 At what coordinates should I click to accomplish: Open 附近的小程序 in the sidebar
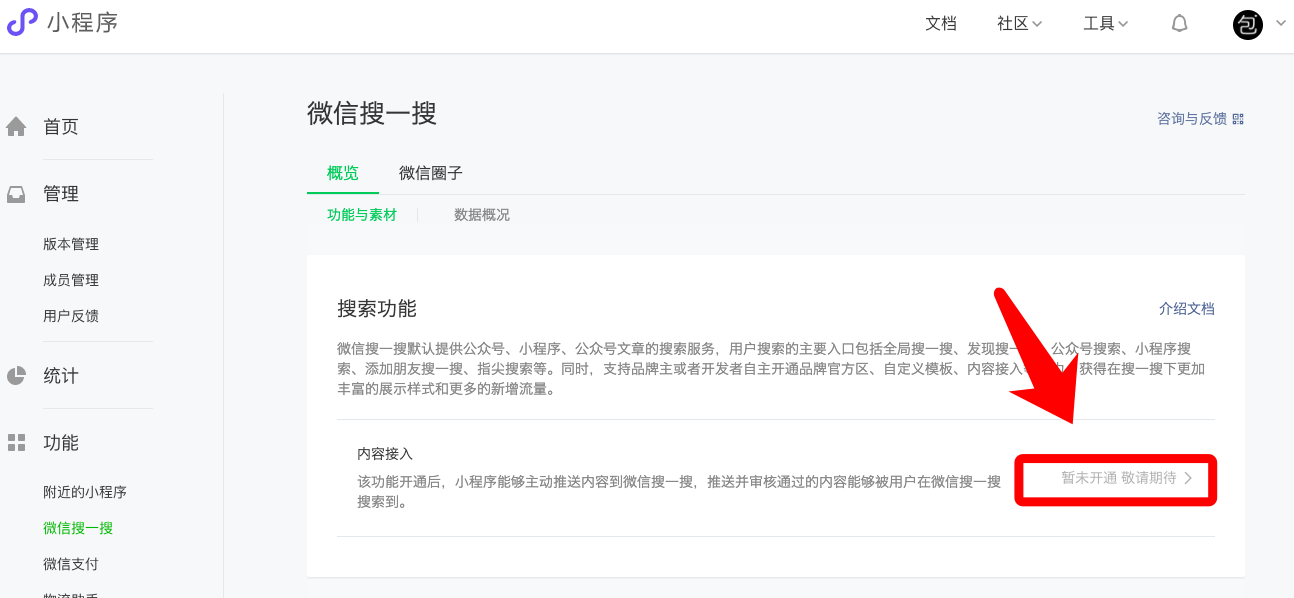point(85,492)
